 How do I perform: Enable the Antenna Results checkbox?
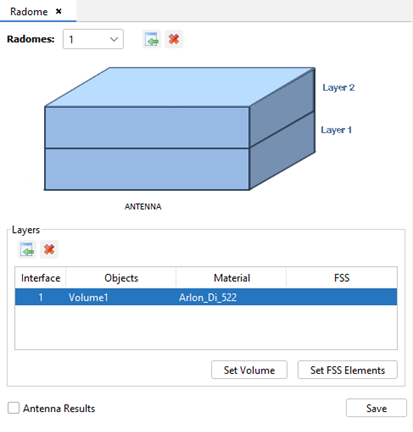click(x=14, y=408)
